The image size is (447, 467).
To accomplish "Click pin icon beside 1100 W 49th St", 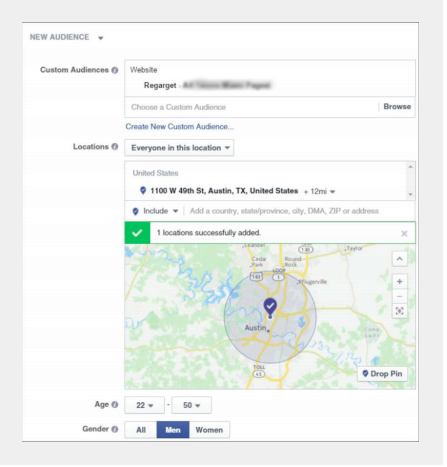I will (143, 191).
